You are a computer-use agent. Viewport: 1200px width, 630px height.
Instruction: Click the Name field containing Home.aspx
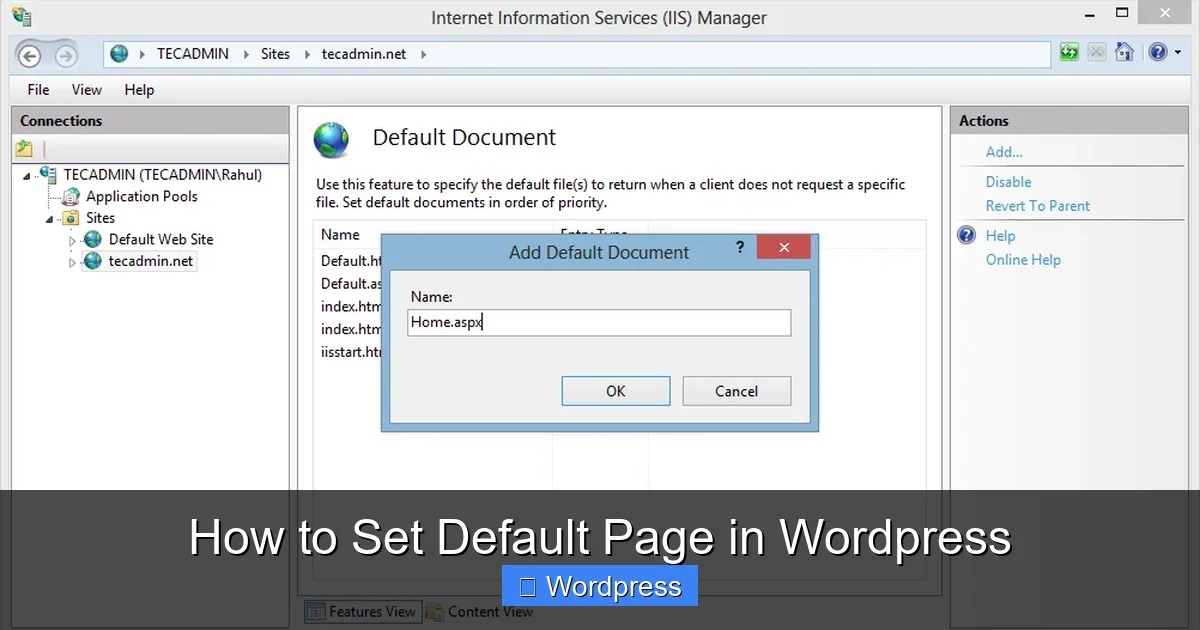coord(599,322)
